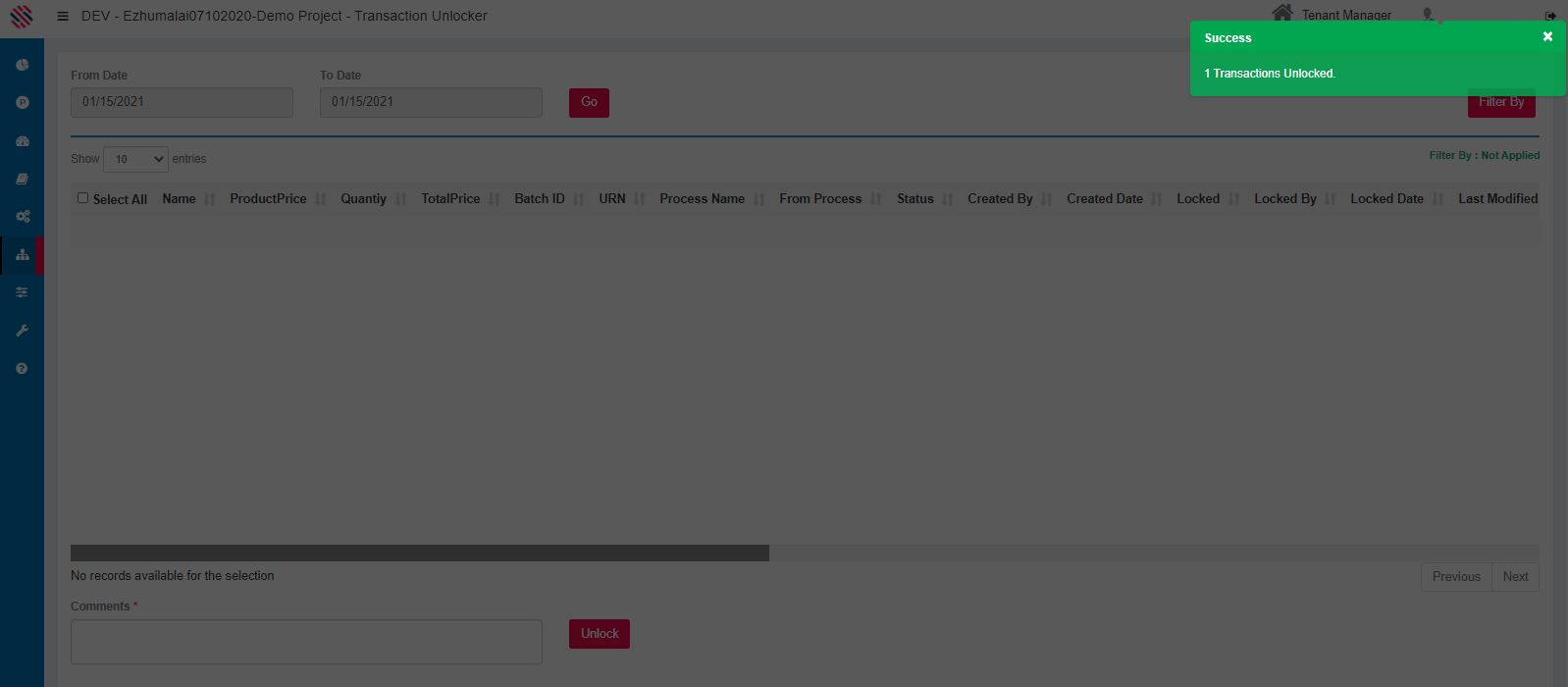This screenshot has width=1568, height=687.
Task: Open the sliders icon in sidebar
Action: coord(22,292)
